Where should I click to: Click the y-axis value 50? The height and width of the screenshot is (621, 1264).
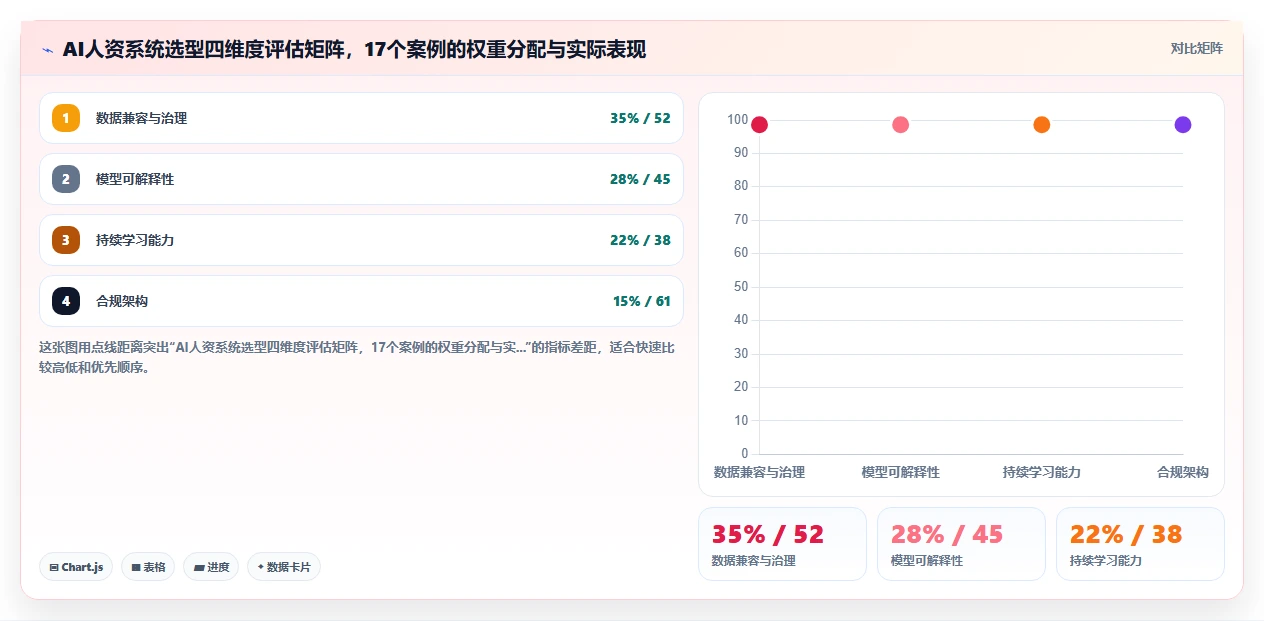click(x=741, y=287)
